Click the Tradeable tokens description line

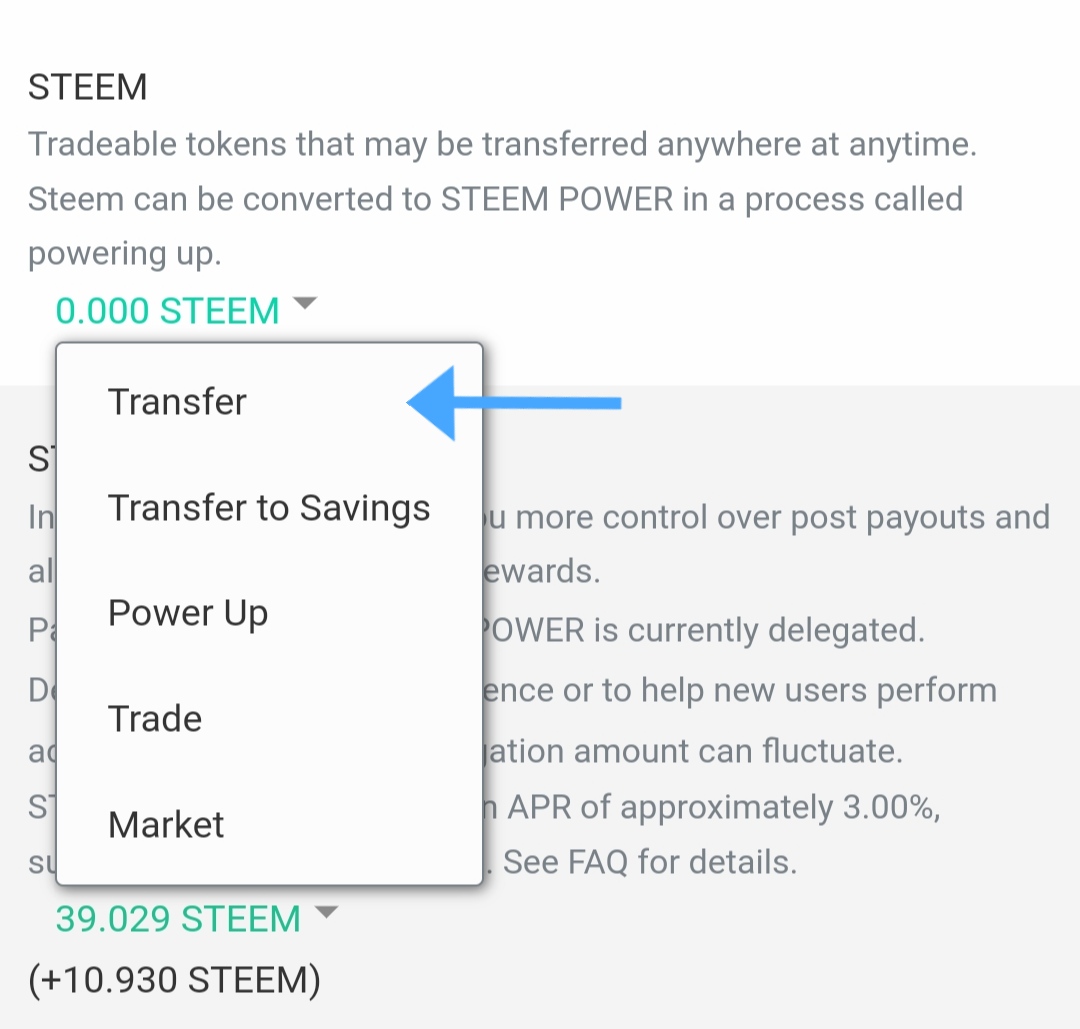click(x=502, y=145)
